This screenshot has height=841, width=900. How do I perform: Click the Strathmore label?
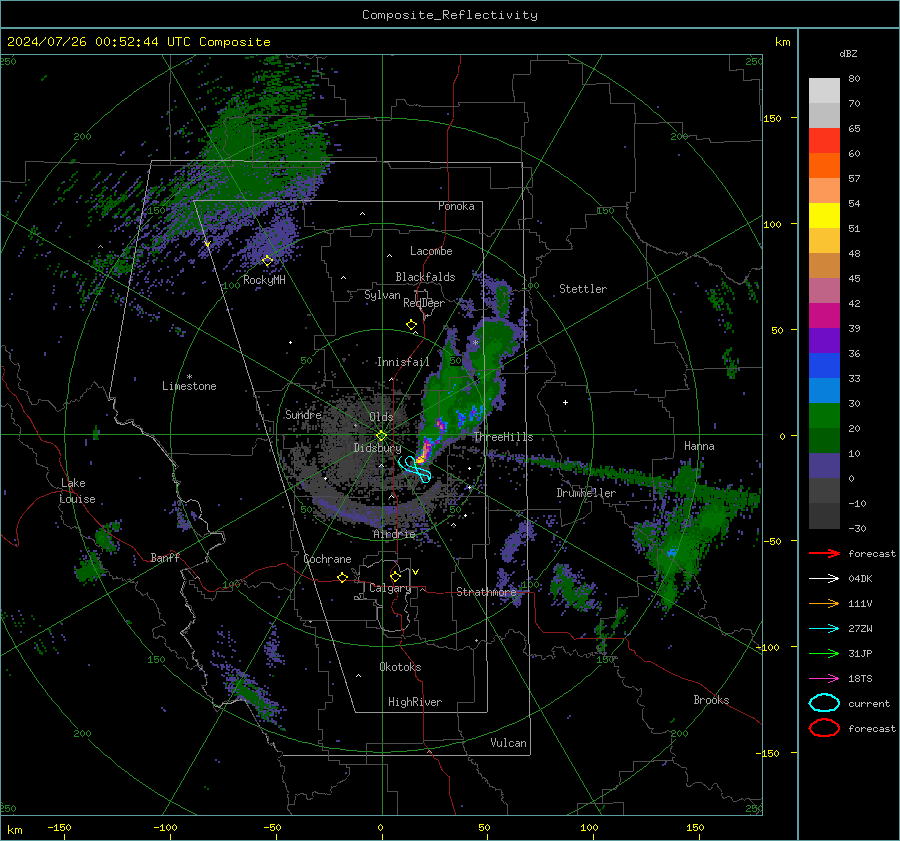click(x=487, y=592)
